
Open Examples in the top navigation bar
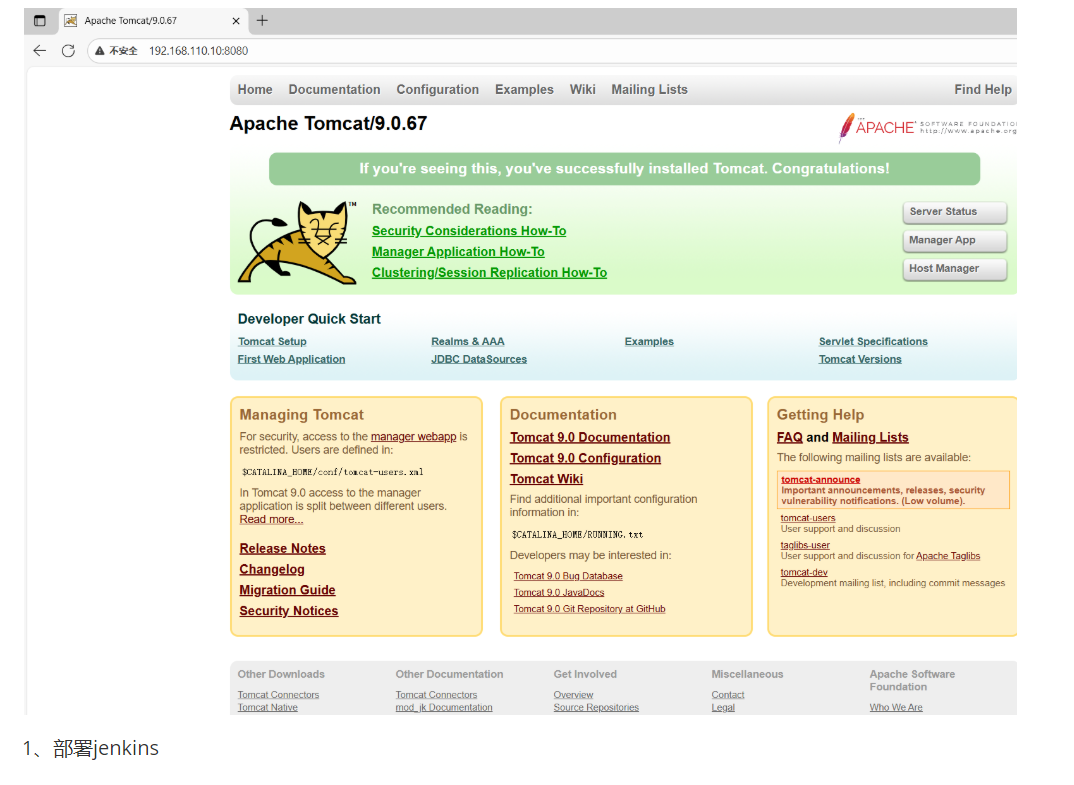coord(524,90)
